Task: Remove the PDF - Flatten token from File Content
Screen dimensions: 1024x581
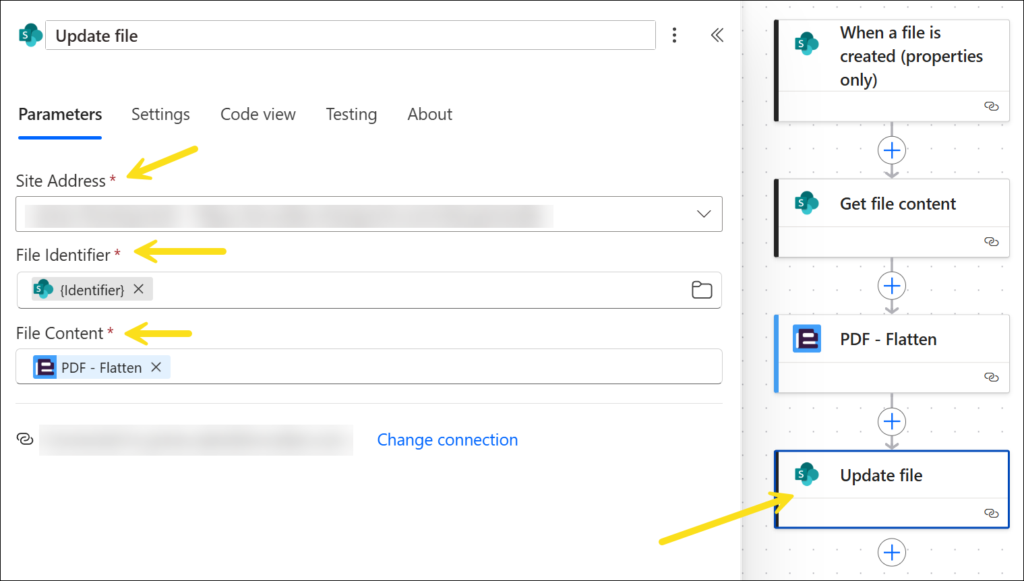Action: pyautogui.click(x=156, y=367)
